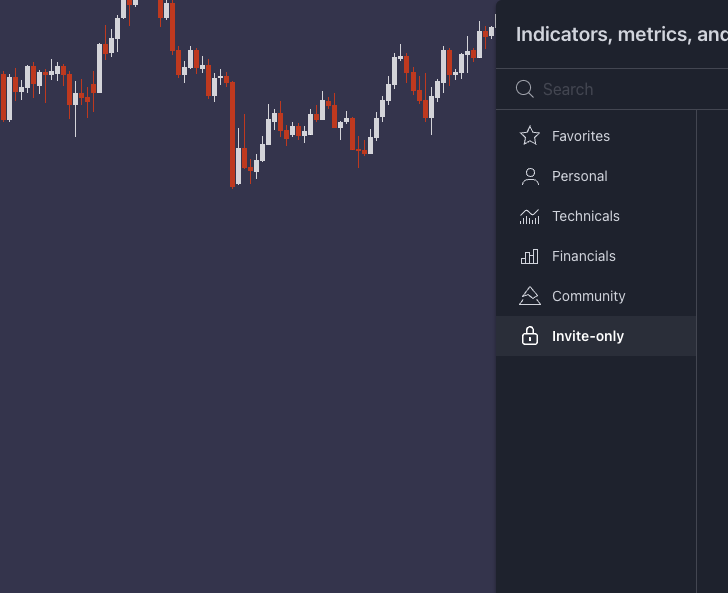Click the Financials bar chart icon
Image resolution: width=728 pixels, height=593 pixels.
530,256
